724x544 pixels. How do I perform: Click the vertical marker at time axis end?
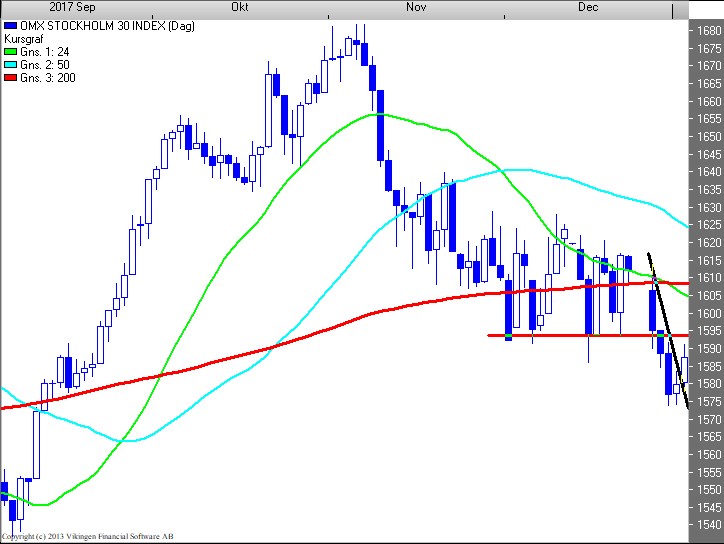click(x=672, y=9)
